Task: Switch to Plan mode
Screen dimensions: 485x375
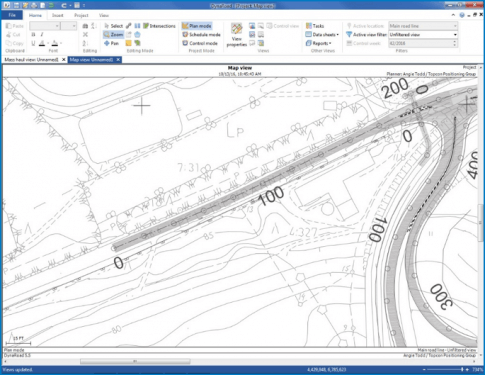Action: [197, 26]
